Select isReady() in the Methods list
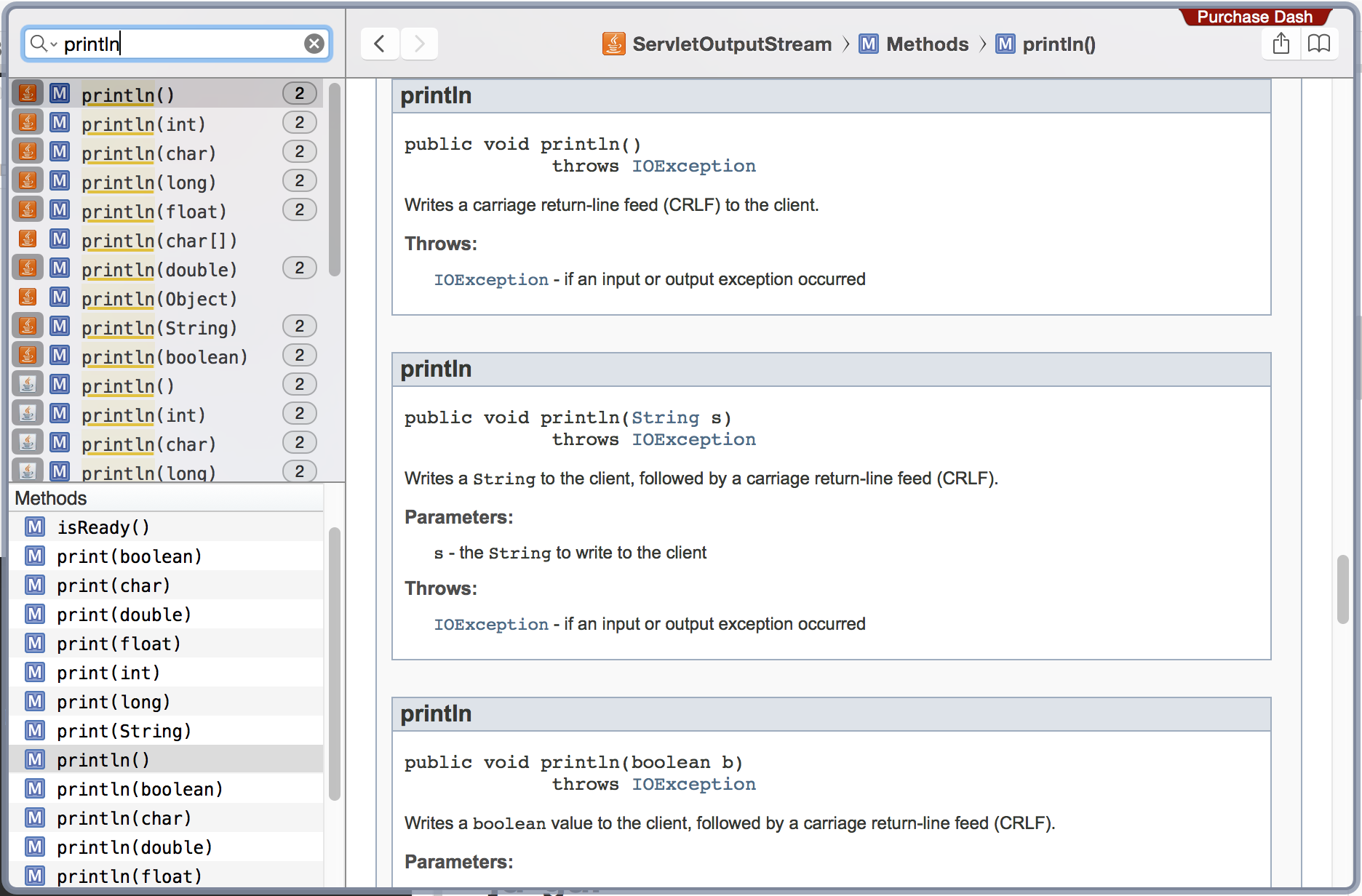The image size is (1362, 896). [166, 527]
